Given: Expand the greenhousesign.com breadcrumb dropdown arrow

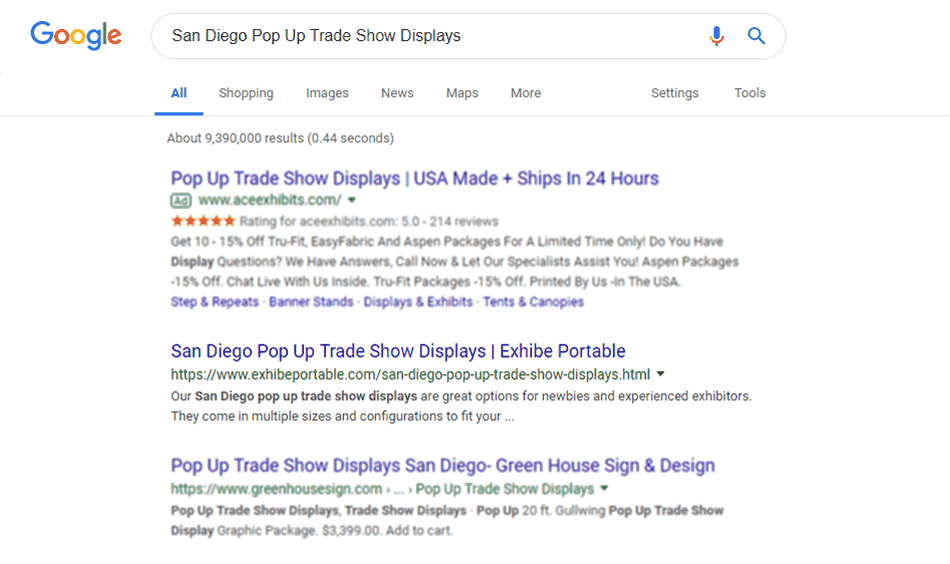Looking at the screenshot, I should tap(604, 488).
